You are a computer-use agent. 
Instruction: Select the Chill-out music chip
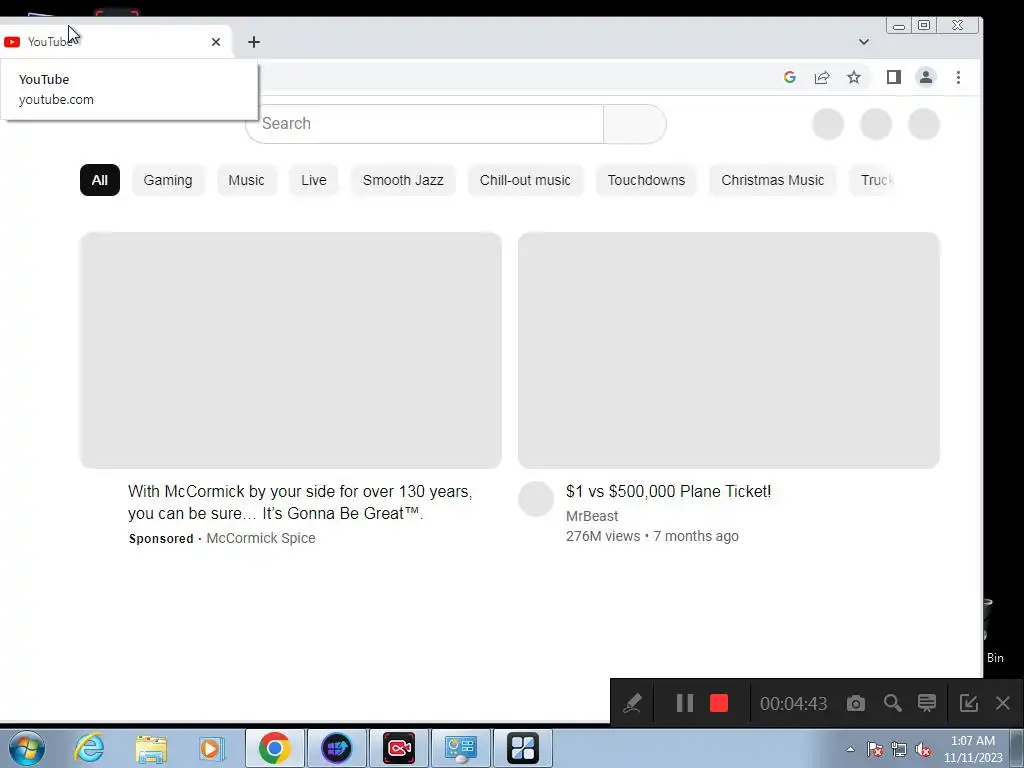pyautogui.click(x=525, y=180)
